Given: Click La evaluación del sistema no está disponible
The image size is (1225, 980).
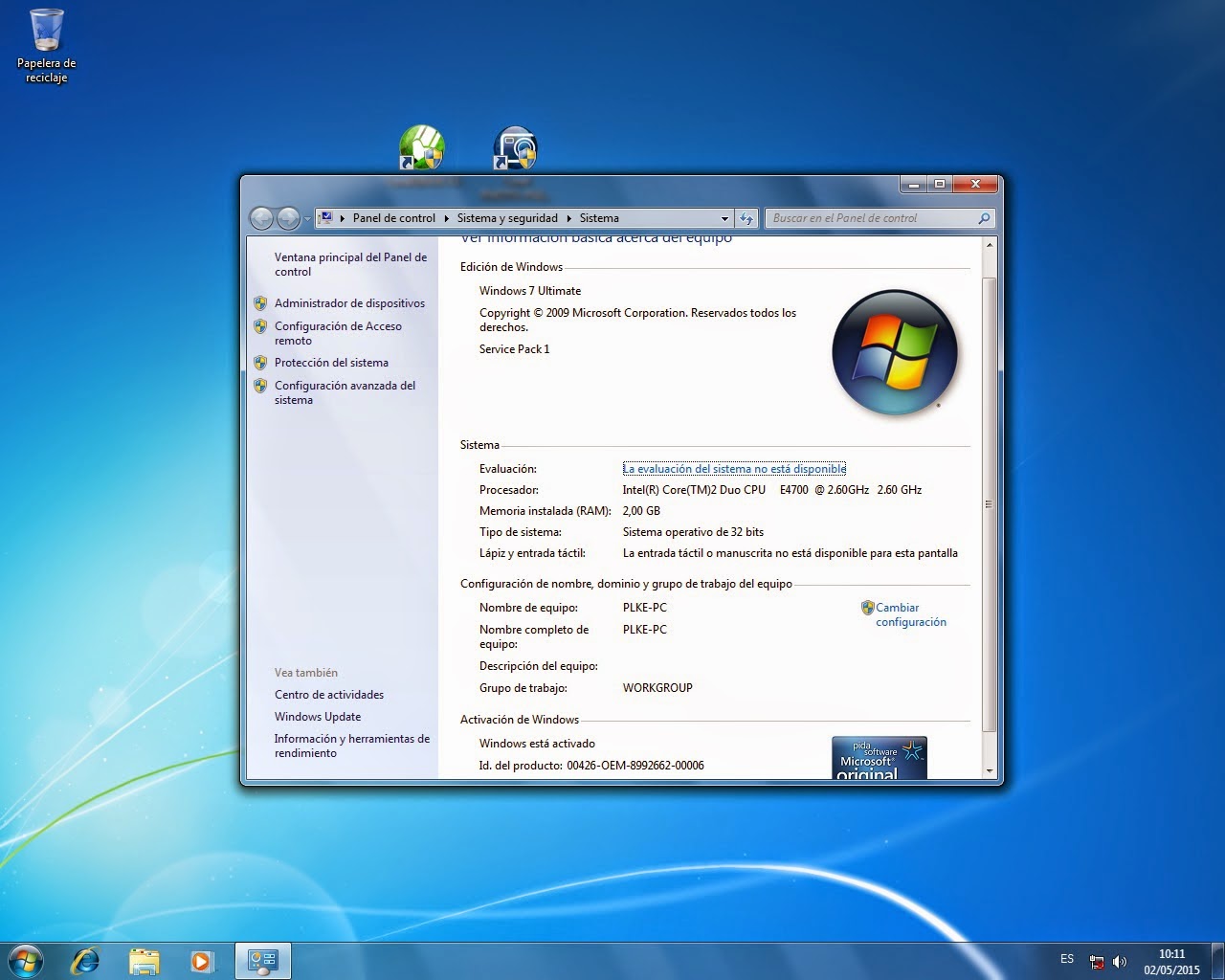Looking at the screenshot, I should [x=734, y=469].
